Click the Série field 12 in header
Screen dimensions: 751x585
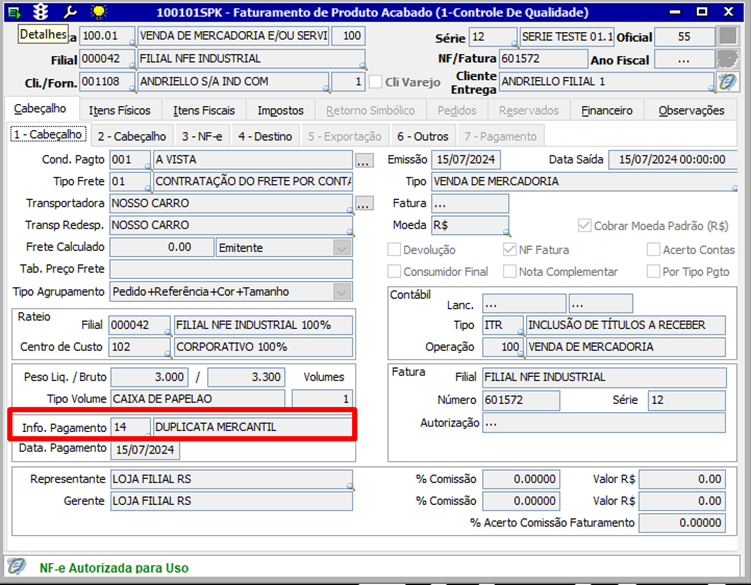tap(493, 37)
